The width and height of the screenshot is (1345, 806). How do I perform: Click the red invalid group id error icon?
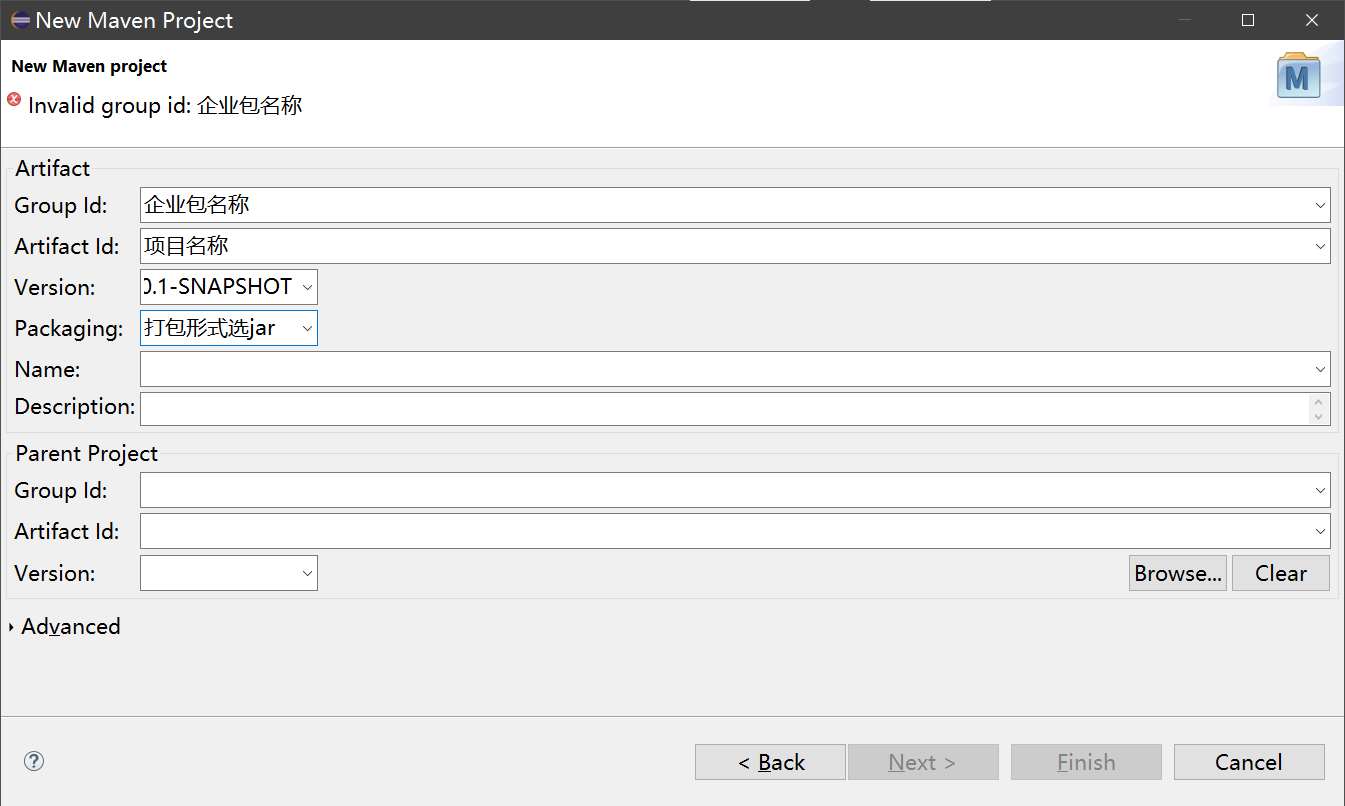[14, 100]
